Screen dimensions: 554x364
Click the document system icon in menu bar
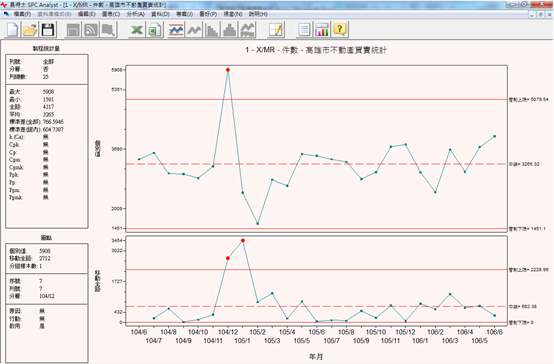click(6, 14)
